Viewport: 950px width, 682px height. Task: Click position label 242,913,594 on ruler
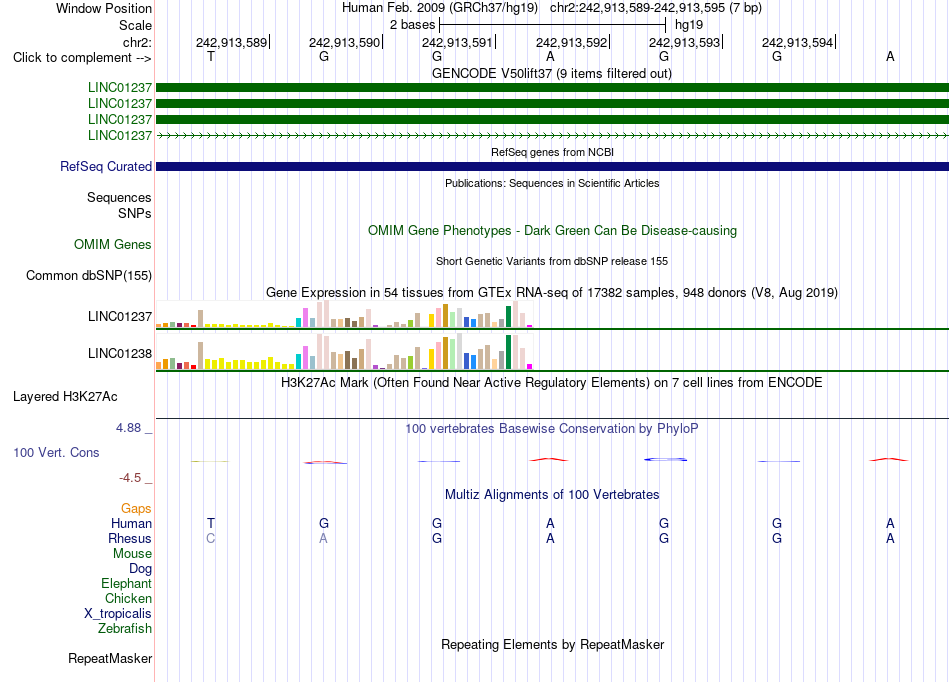[x=797, y=42]
